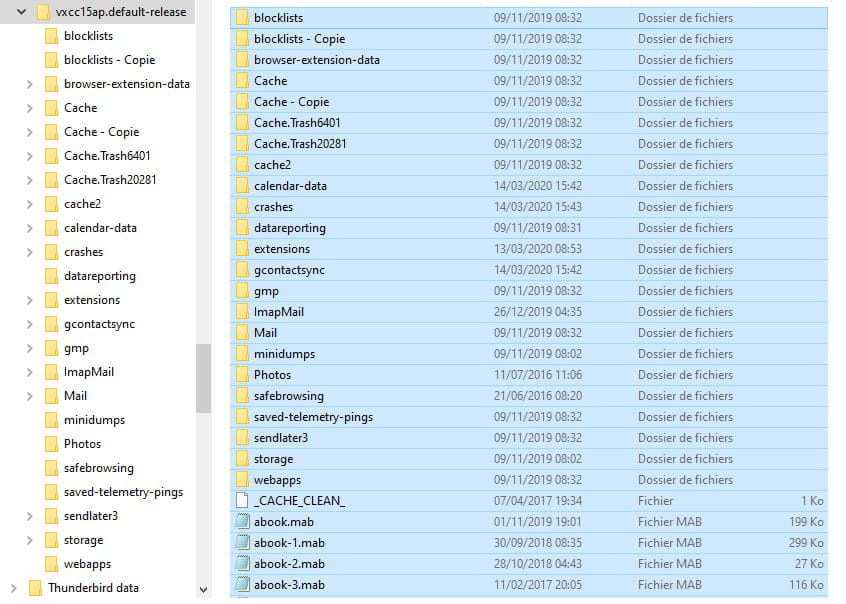Expand Cache.Trash6401 in the tree
Screen dimensions: 846x604
coord(30,156)
